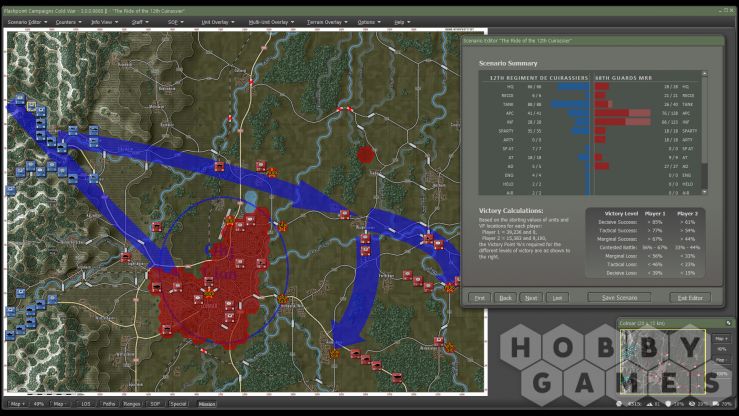Toggle the SOP button in bottom toolbar
Image resolution: width=739 pixels, height=416 pixels.
tap(155, 404)
